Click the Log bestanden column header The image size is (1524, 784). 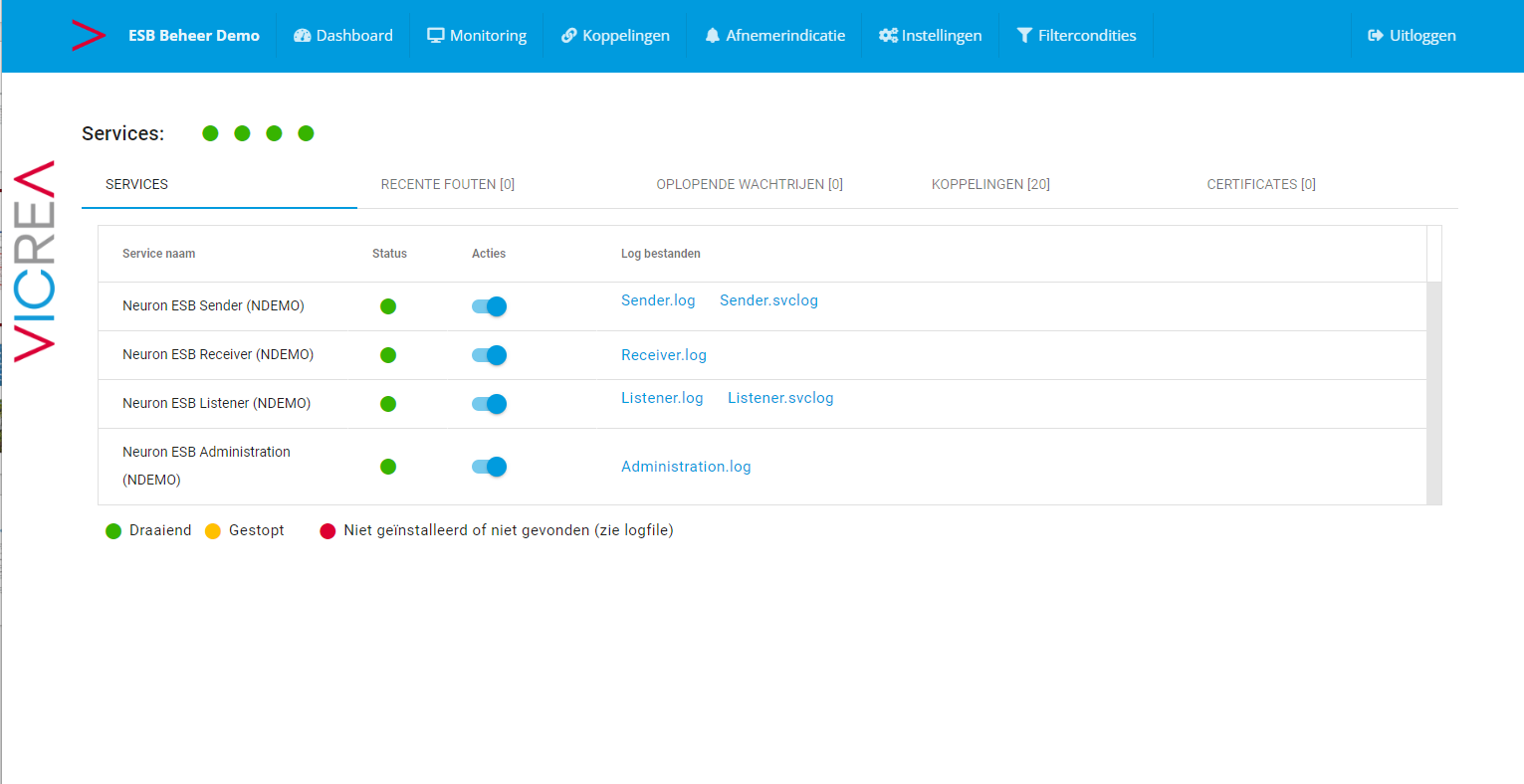pyautogui.click(x=661, y=254)
